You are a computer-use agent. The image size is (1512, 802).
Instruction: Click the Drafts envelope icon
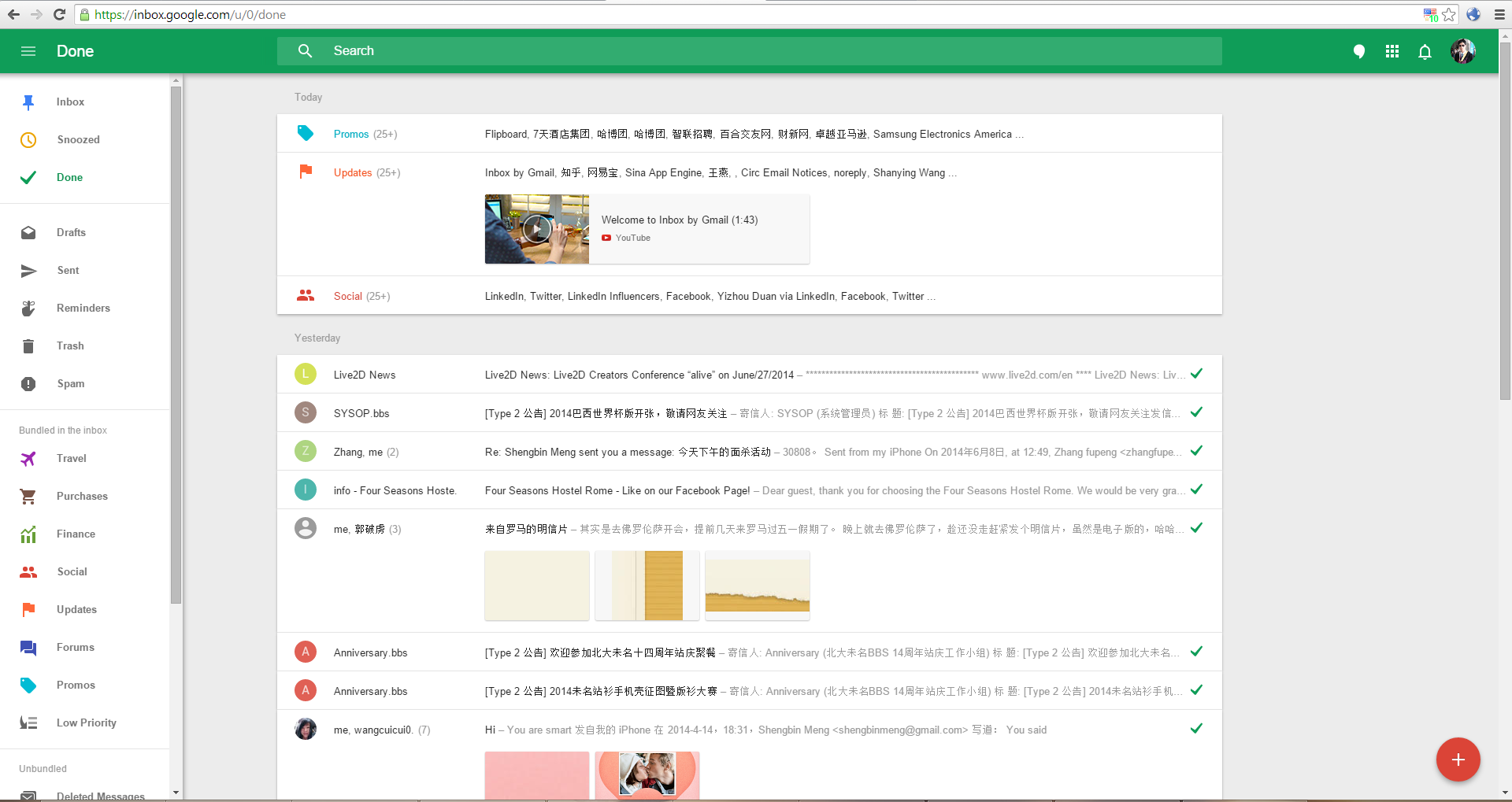[x=28, y=233]
